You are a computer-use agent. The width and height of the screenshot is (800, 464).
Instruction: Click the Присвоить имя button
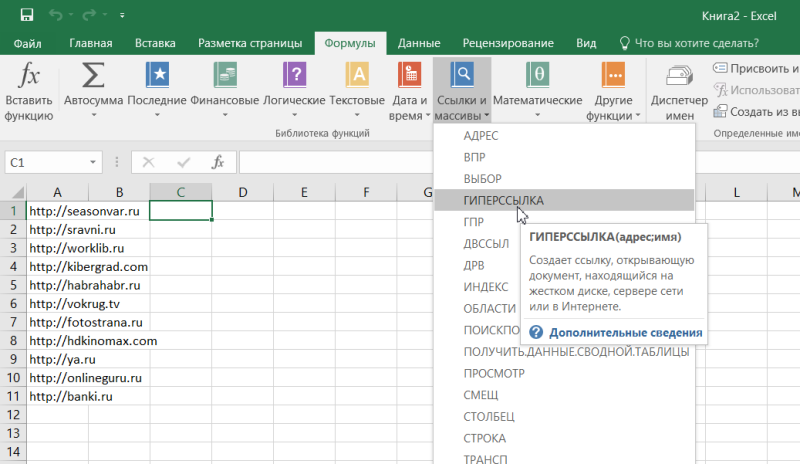click(x=756, y=68)
